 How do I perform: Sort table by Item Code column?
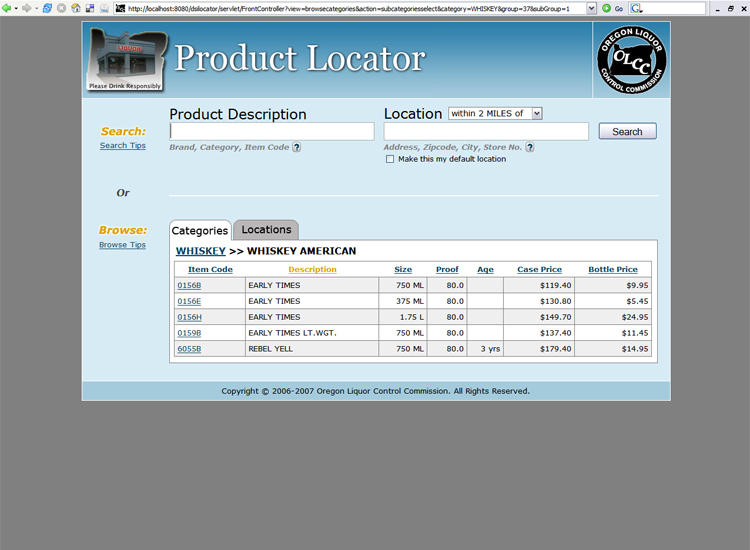[210, 269]
